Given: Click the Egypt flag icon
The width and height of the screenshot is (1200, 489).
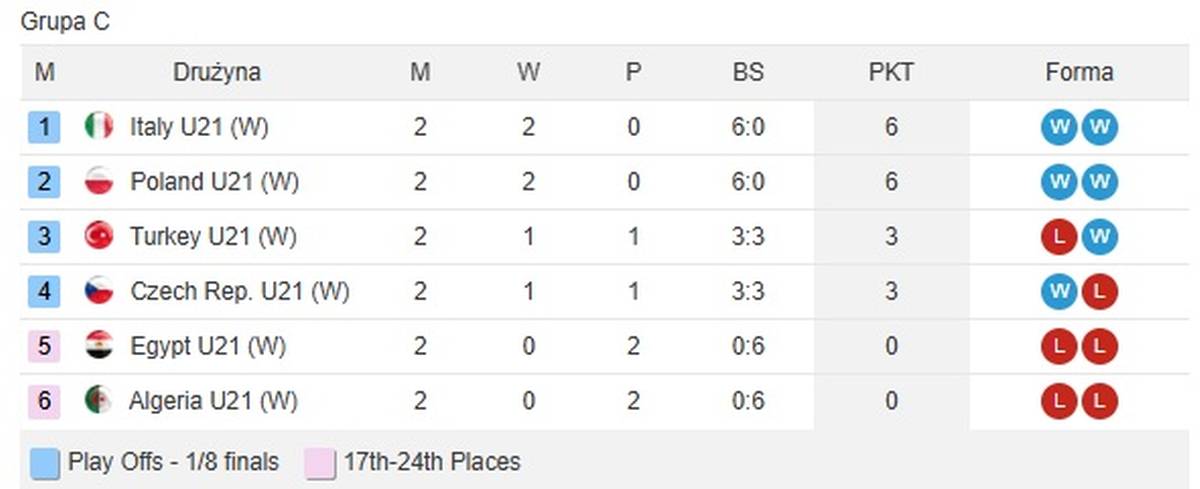Looking at the screenshot, I should (x=98, y=346).
